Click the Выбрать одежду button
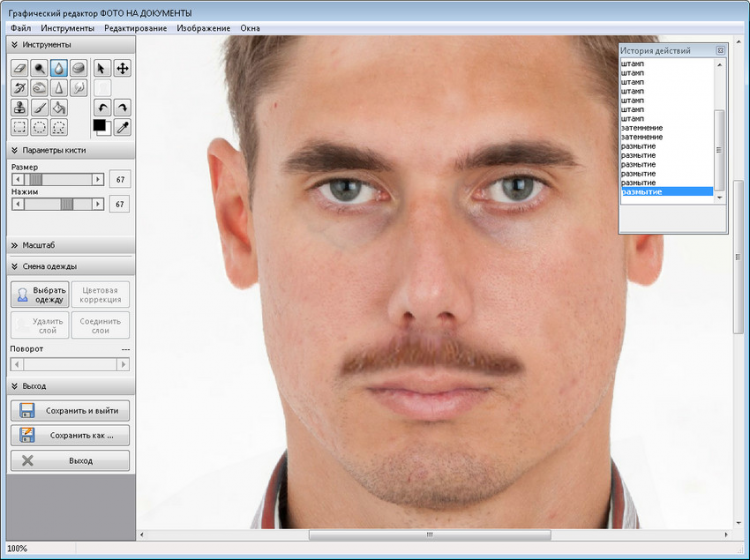750x560 pixels. tap(40, 295)
